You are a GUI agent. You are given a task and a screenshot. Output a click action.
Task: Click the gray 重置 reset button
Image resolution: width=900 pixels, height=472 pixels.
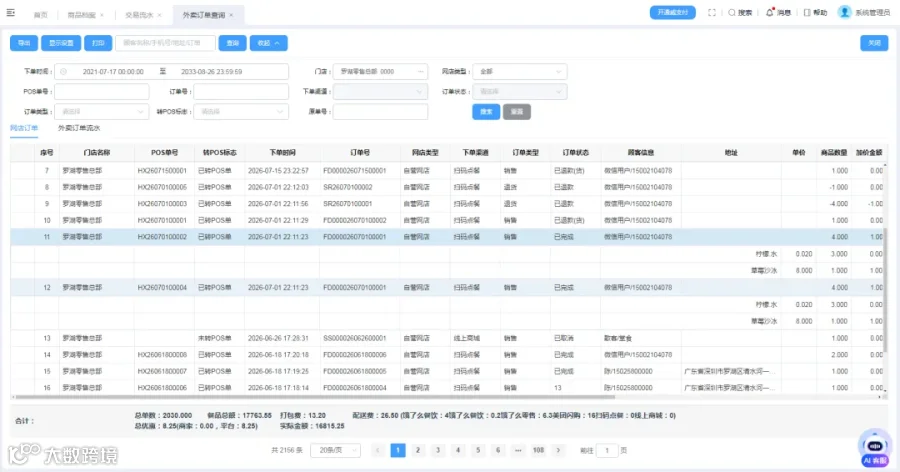[517, 111]
